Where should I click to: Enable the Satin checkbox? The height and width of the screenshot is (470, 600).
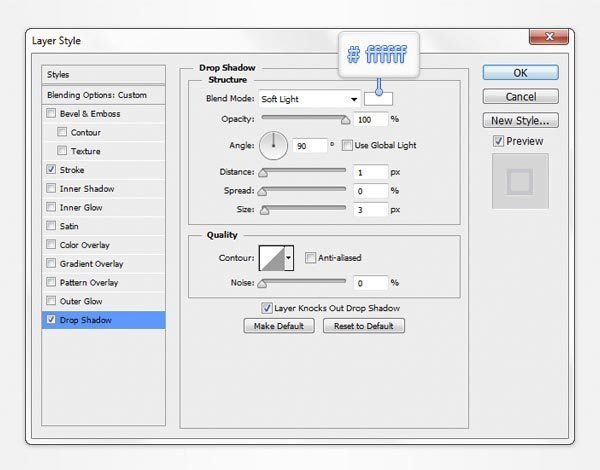point(51,226)
